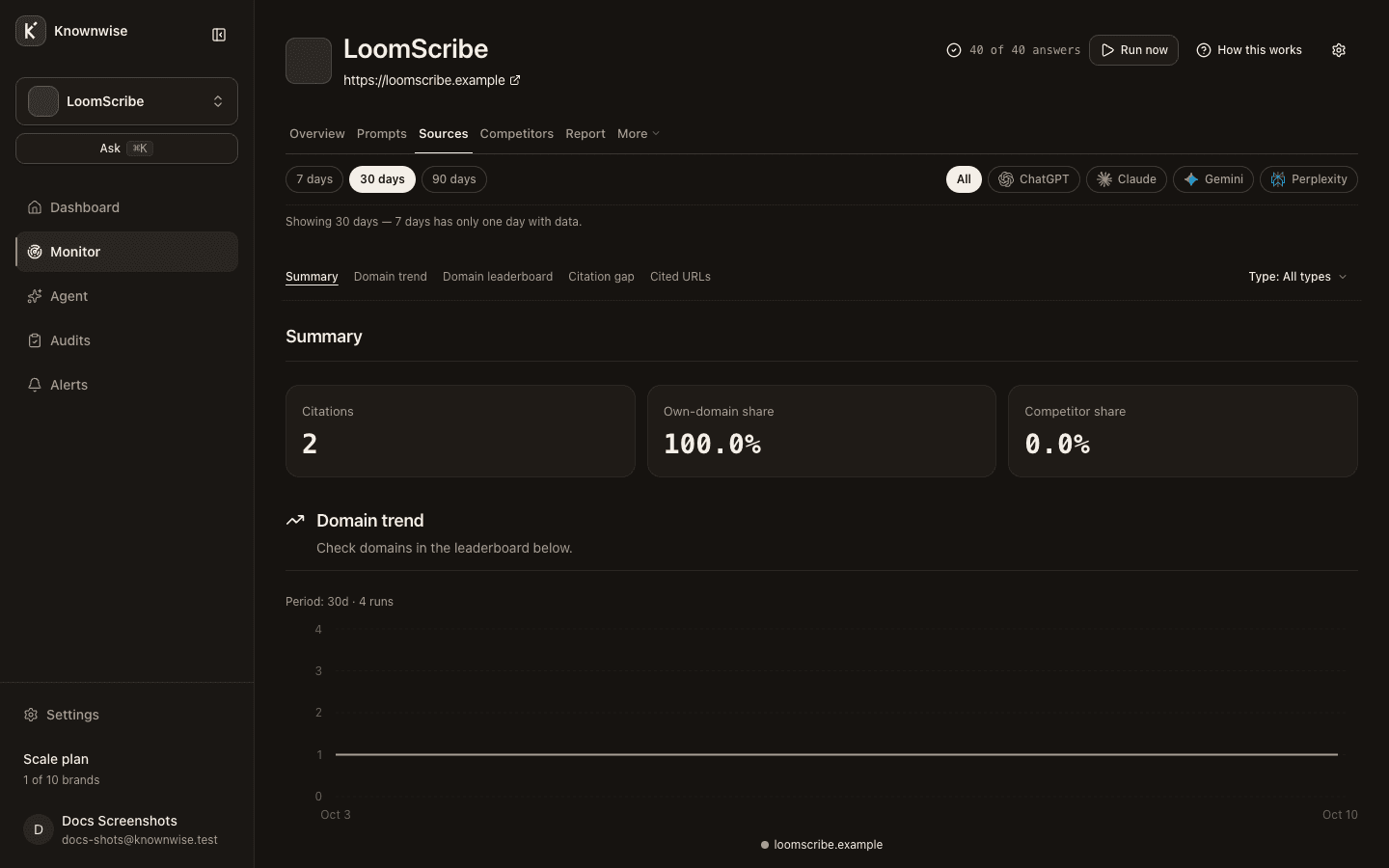Click the 40 of 40 answers status
This screenshot has height=868, width=1389.
(x=1014, y=50)
